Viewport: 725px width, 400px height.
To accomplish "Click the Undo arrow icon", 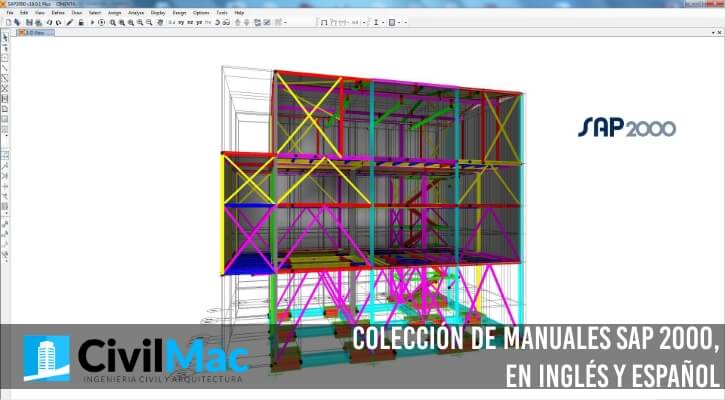I will pos(47,22).
